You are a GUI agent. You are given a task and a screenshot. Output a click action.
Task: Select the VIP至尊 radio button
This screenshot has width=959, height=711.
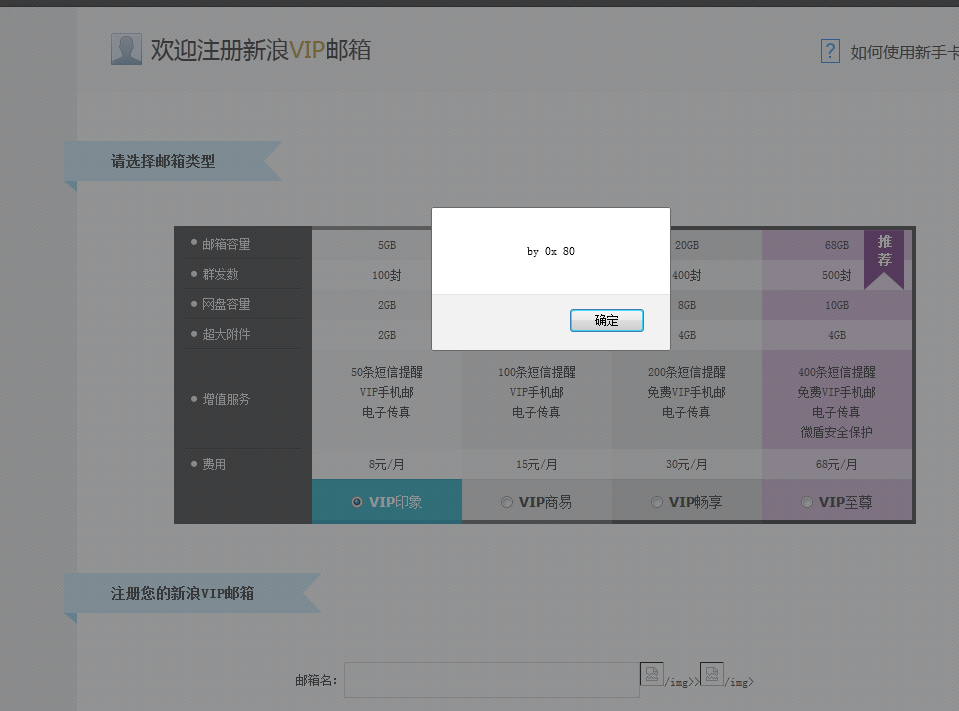click(807, 502)
